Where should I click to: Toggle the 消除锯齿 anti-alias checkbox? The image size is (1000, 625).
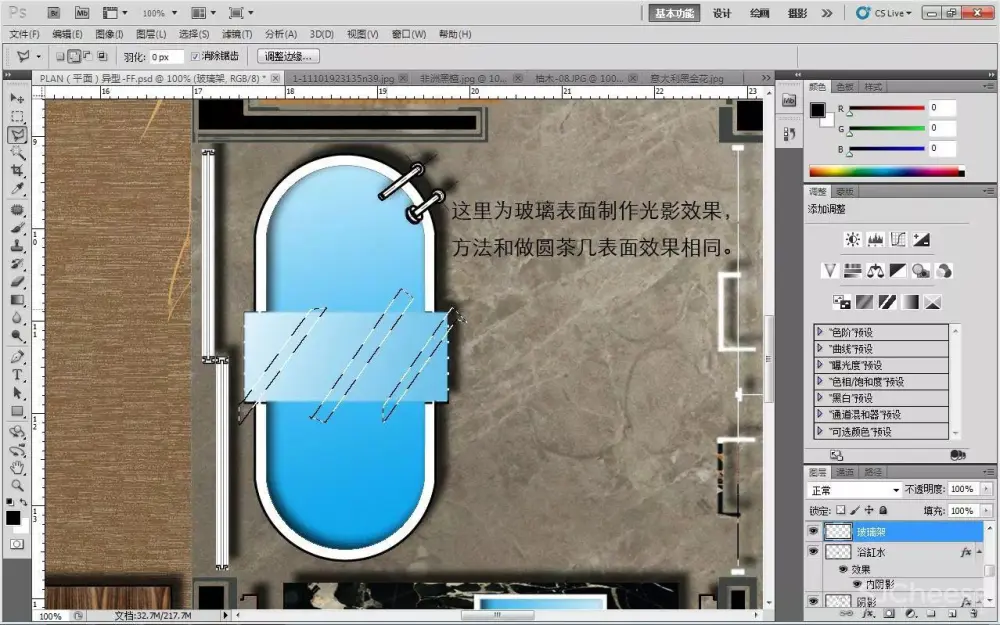click(x=196, y=57)
